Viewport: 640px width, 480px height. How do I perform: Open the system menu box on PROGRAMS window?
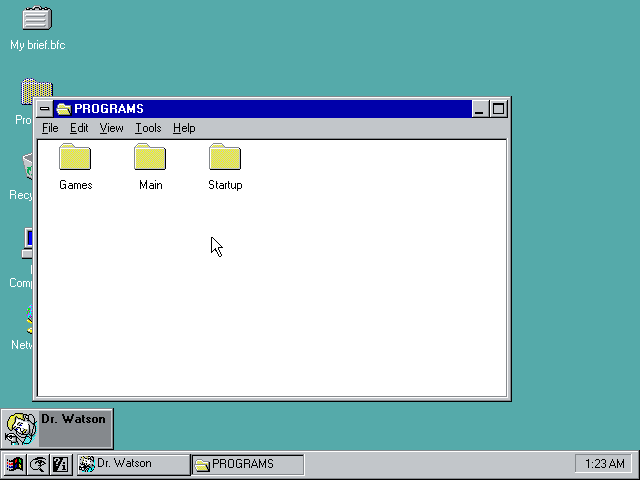coord(45,109)
